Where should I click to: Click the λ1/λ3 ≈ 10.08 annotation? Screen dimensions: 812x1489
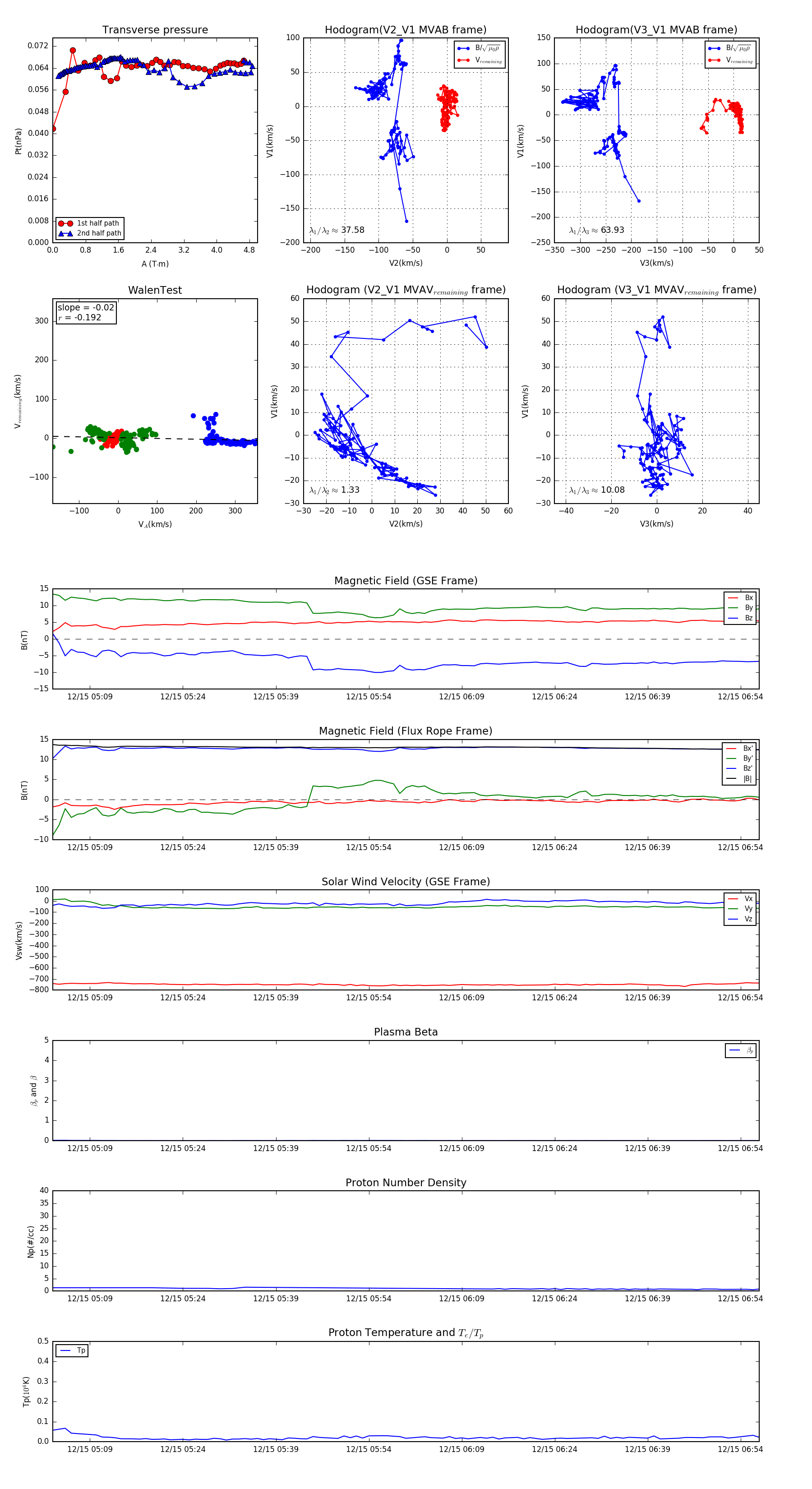pyautogui.click(x=596, y=490)
